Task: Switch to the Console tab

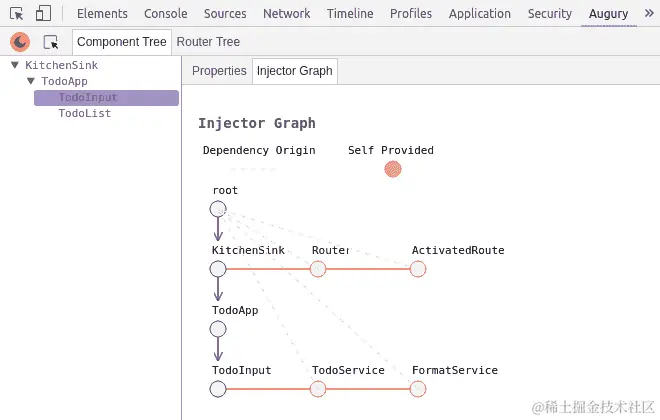Action: [166, 13]
